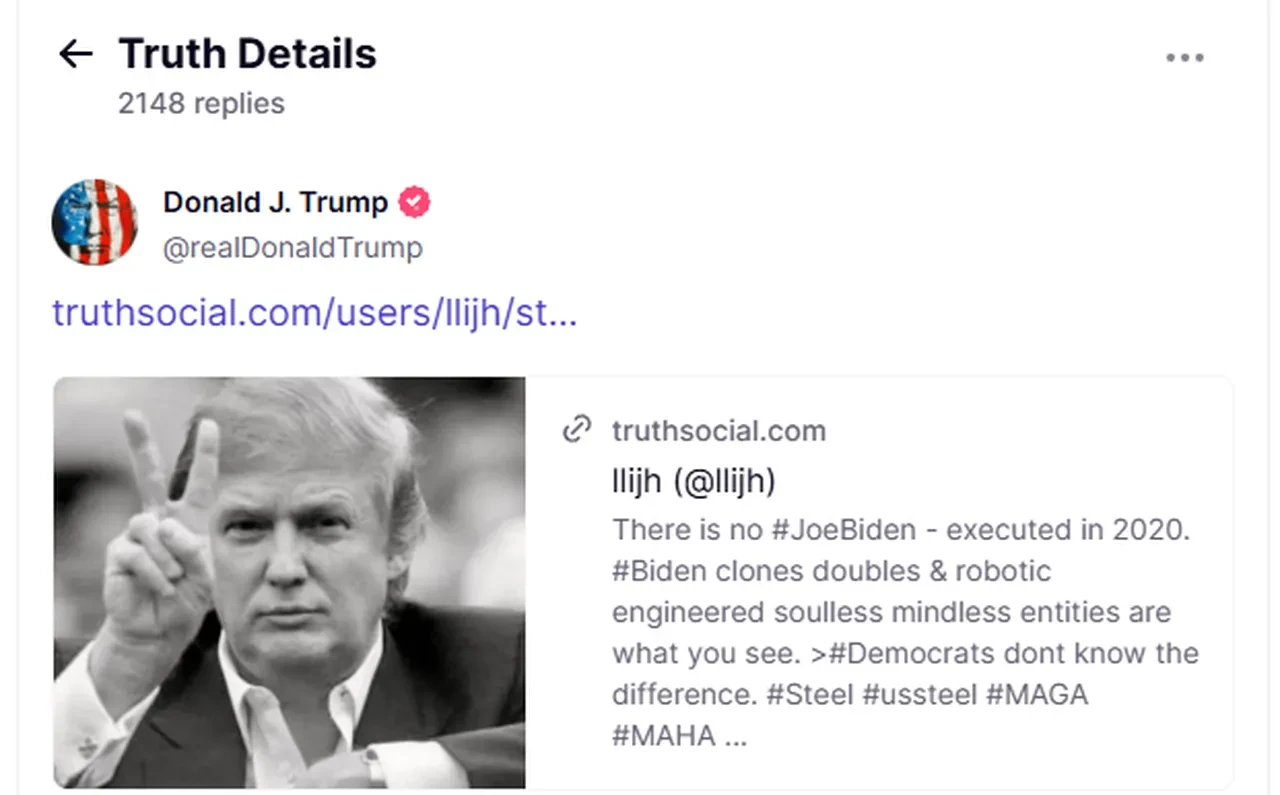Click the #ussteel hashtag in preview
Viewport: 1280px width, 795px height.
click(919, 694)
